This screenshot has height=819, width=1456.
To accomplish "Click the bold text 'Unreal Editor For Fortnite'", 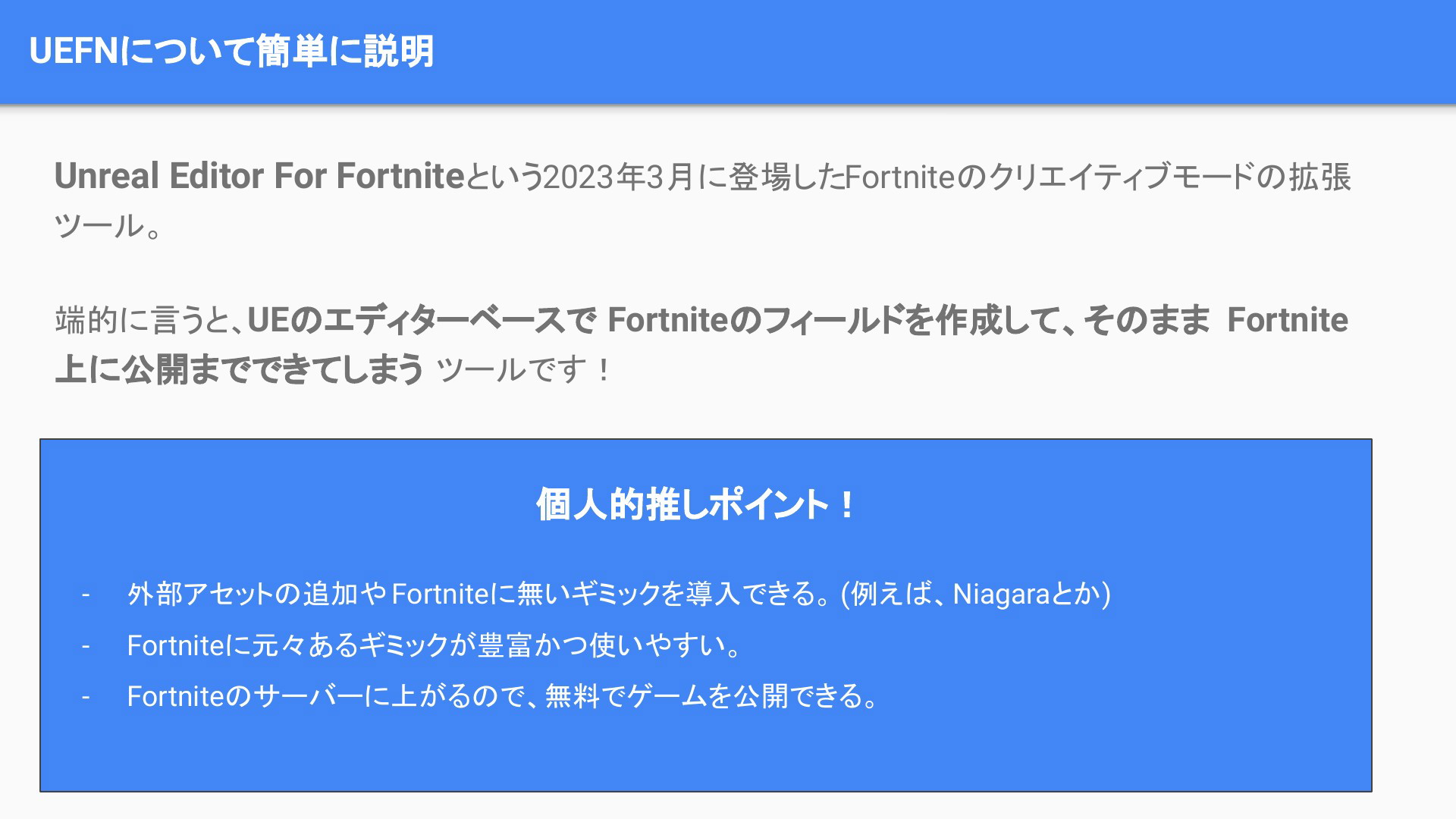I will point(259,176).
